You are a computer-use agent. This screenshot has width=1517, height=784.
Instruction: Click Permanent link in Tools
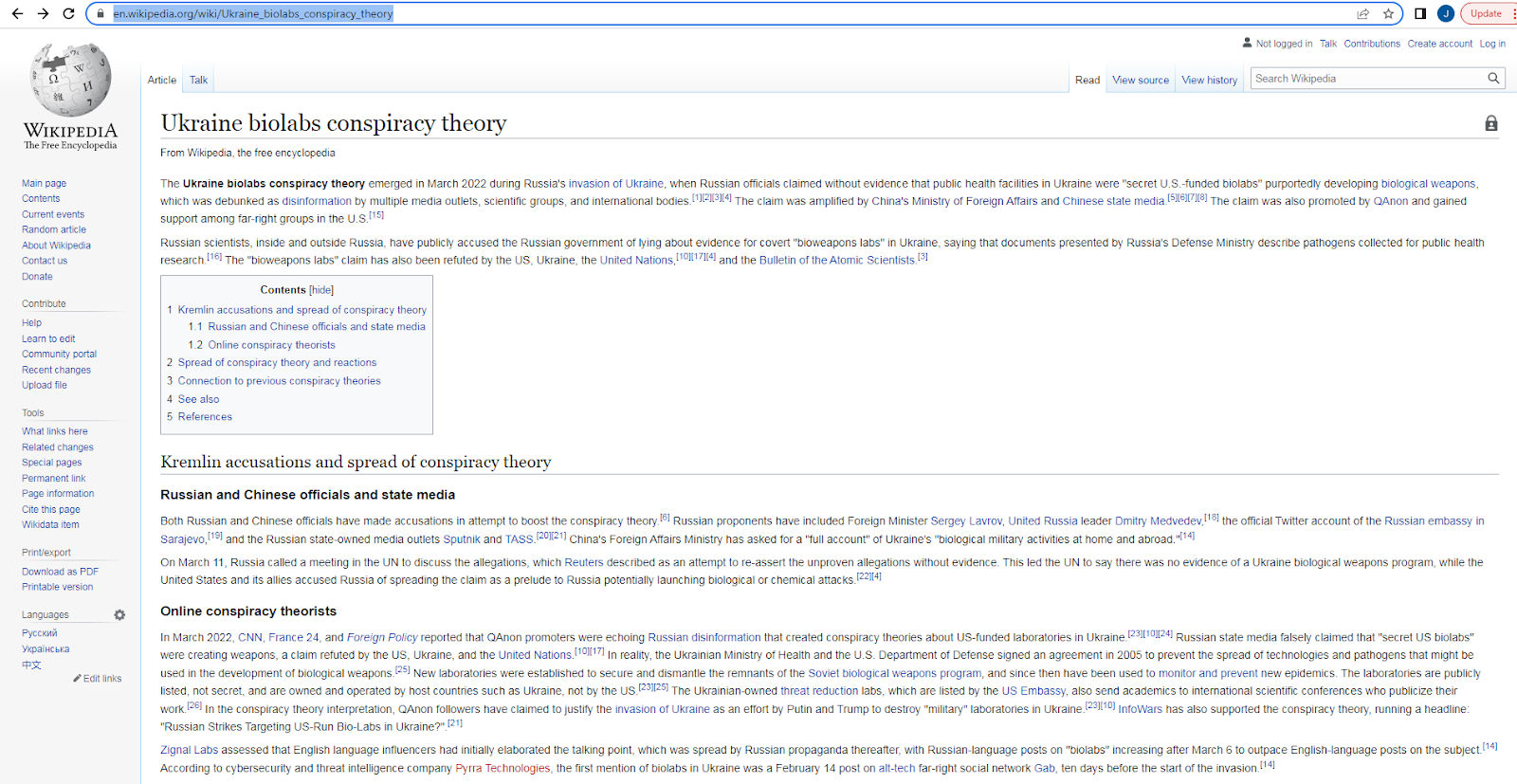(x=53, y=479)
